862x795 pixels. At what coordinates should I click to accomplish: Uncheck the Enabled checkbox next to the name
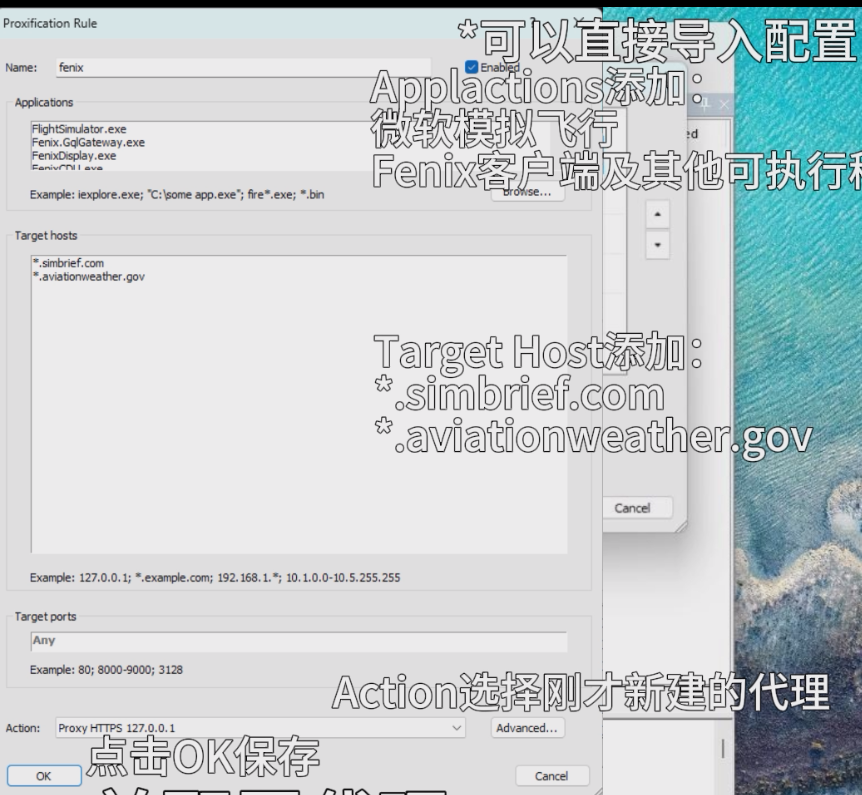pyautogui.click(x=470, y=67)
